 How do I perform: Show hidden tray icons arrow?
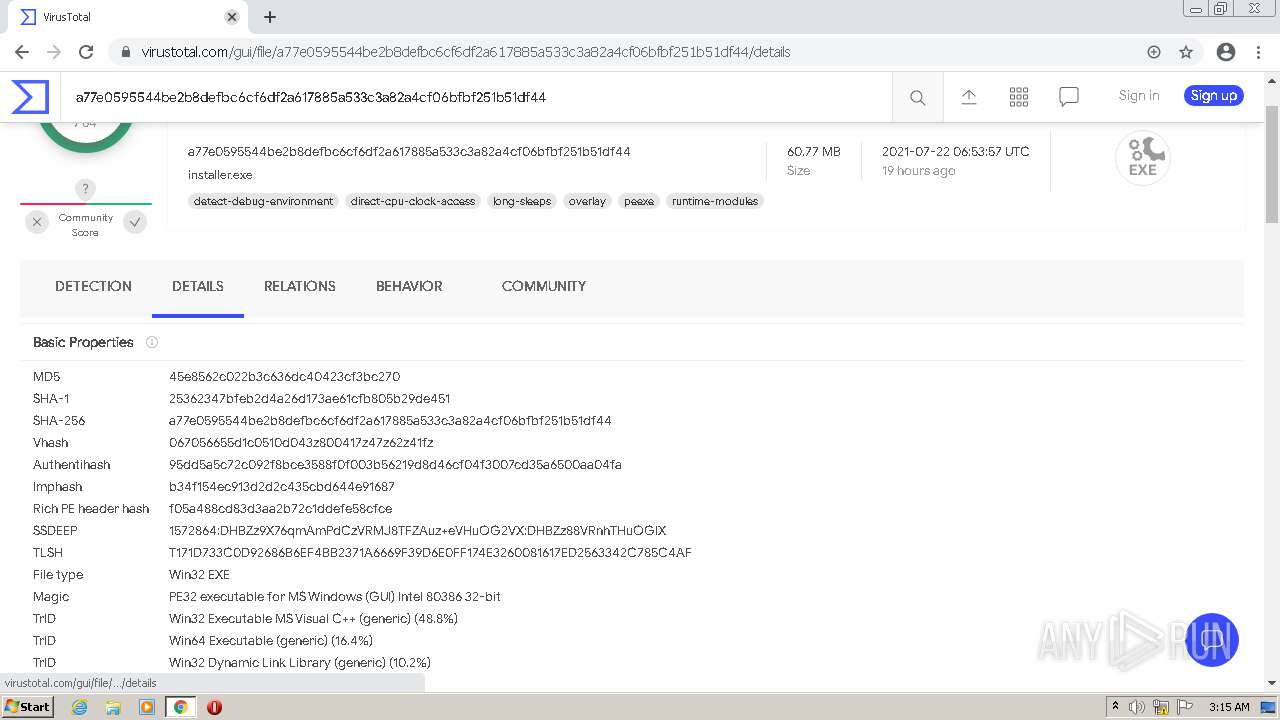tap(1115, 707)
